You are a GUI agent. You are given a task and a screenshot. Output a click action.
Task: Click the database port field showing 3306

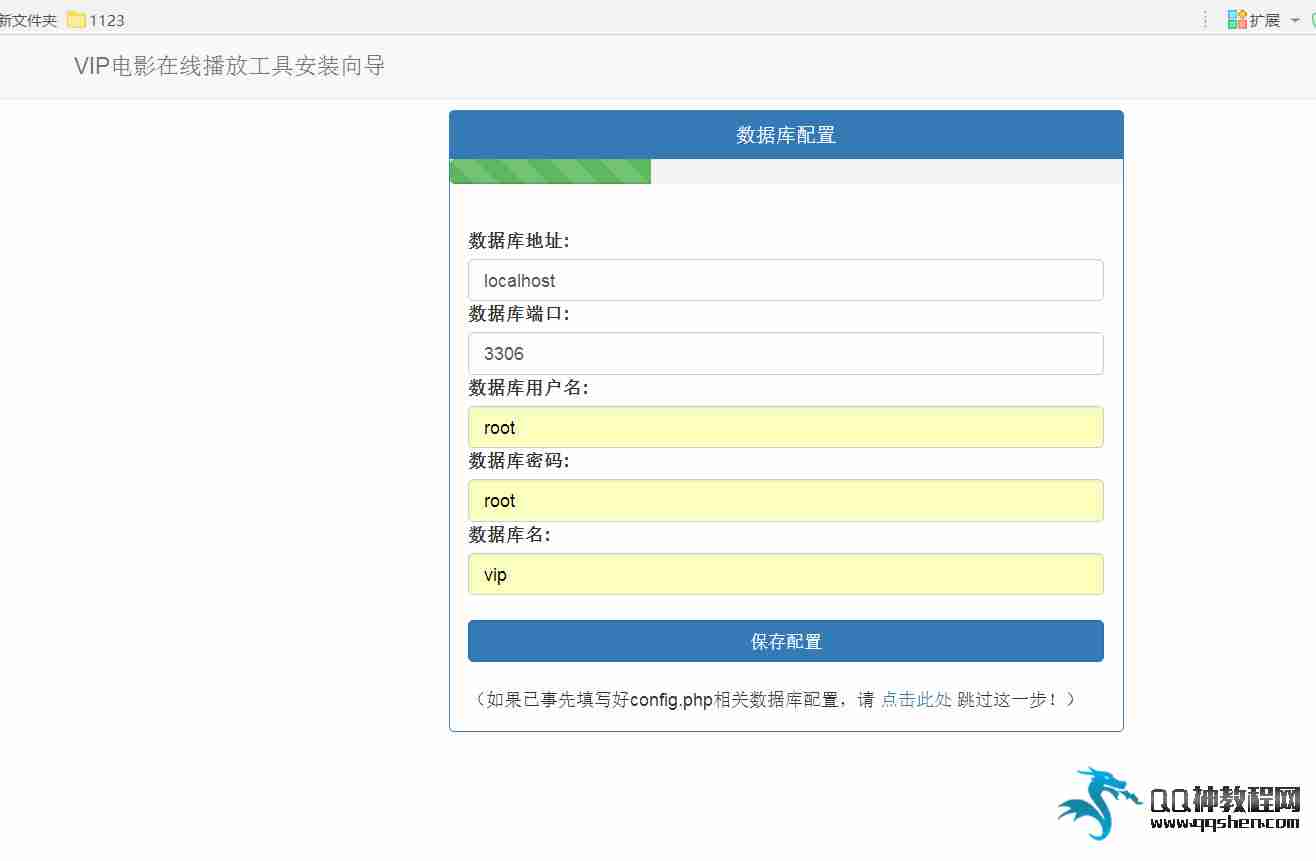click(785, 354)
